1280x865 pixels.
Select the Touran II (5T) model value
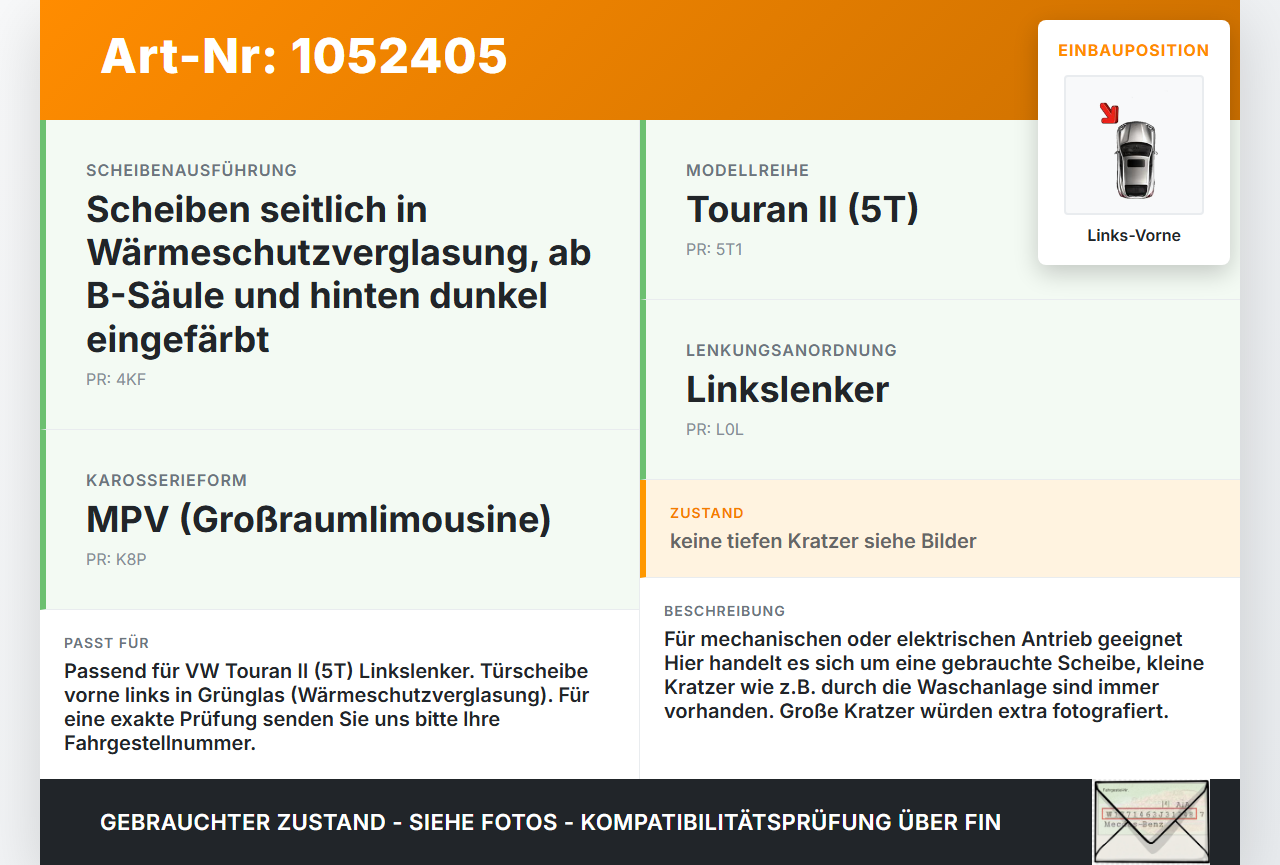click(x=802, y=209)
